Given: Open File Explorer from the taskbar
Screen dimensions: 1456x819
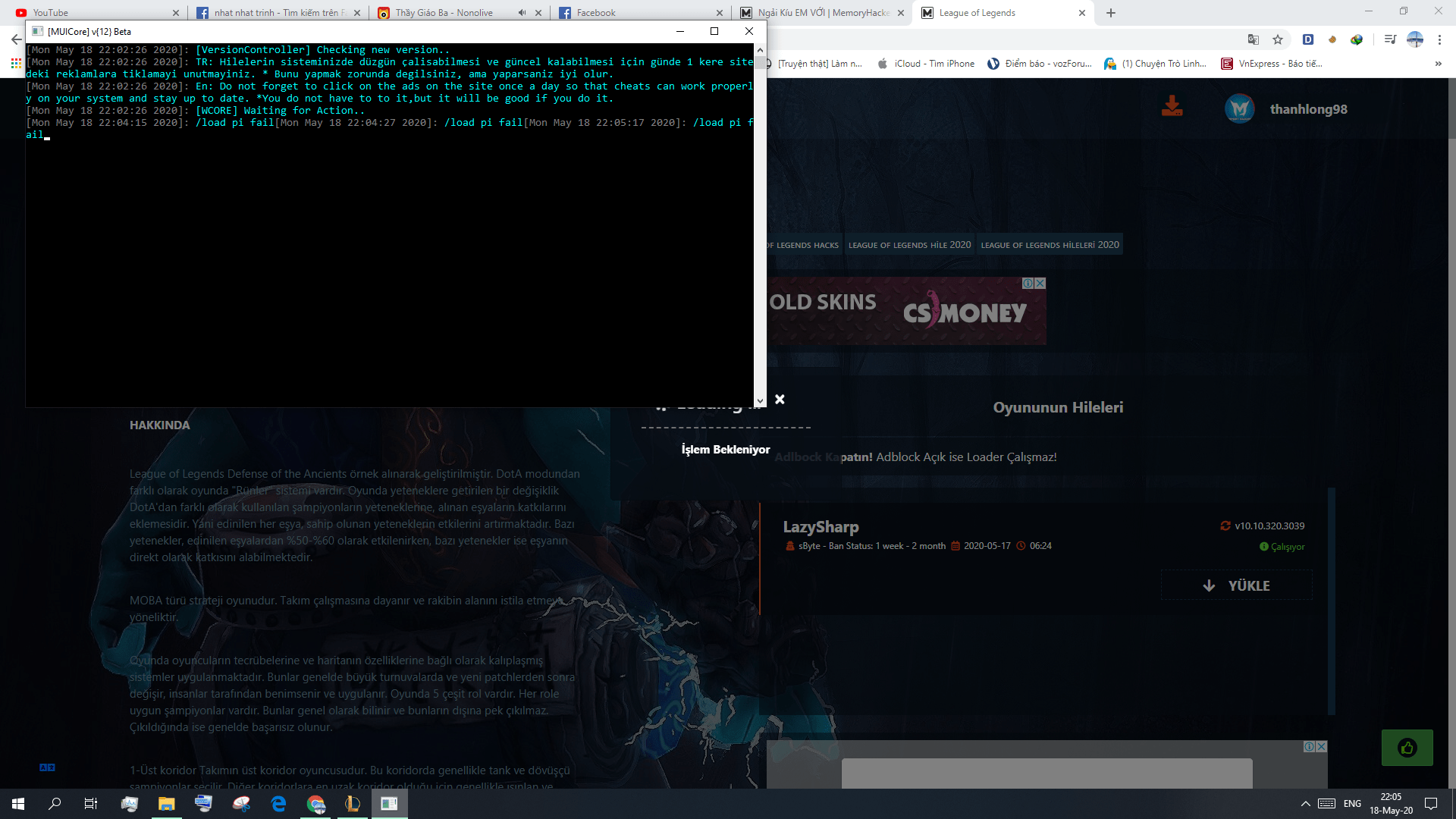Looking at the screenshot, I should (x=166, y=804).
